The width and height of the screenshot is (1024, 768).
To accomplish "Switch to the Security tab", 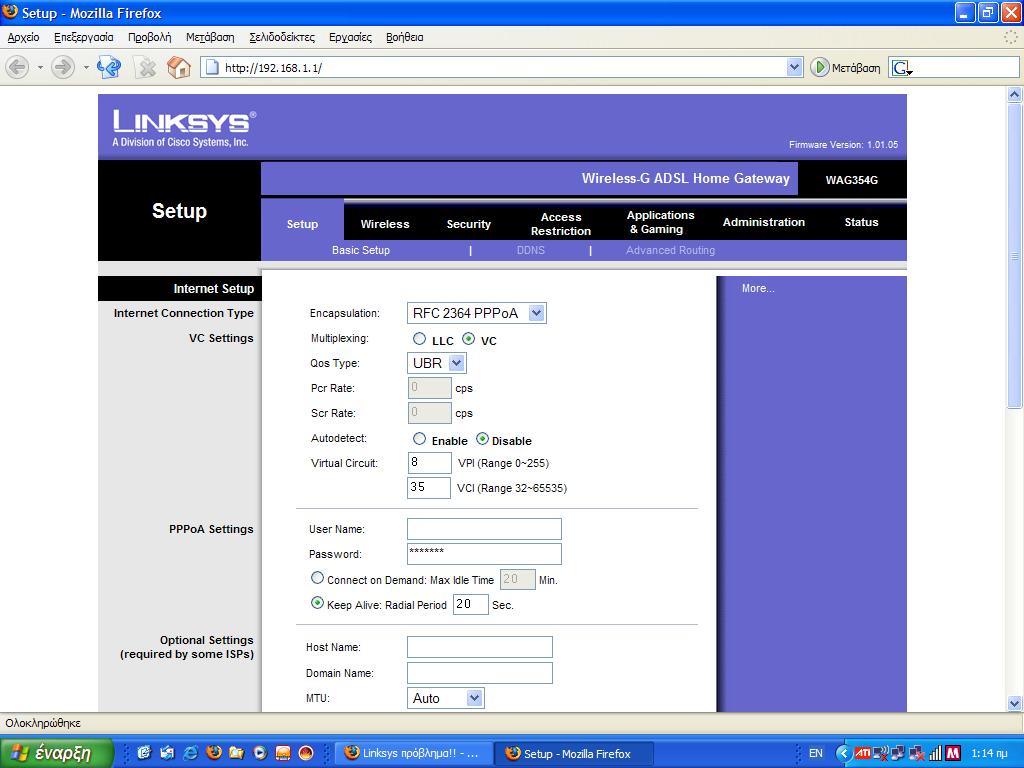I will pos(468,224).
